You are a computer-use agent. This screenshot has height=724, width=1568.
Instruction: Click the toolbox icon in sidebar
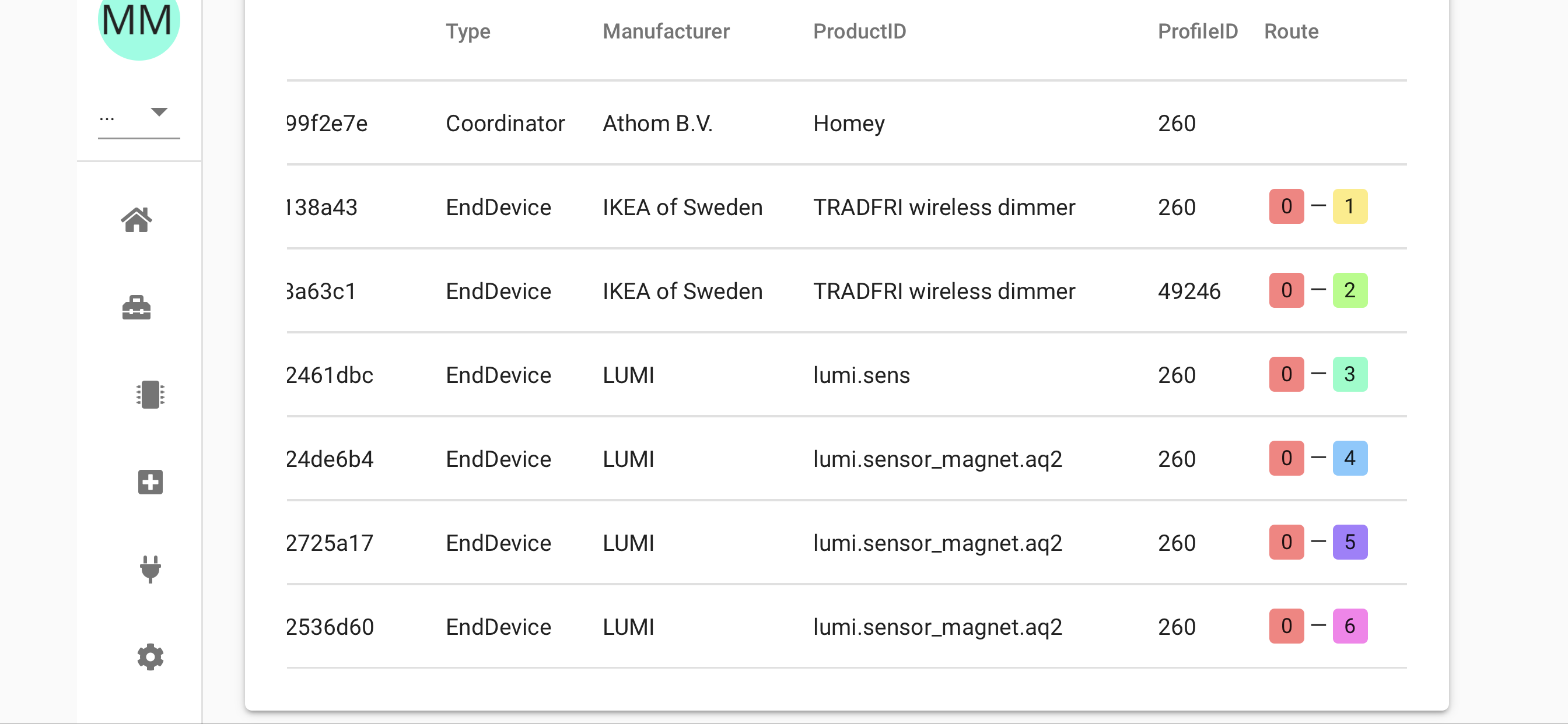pos(136,308)
